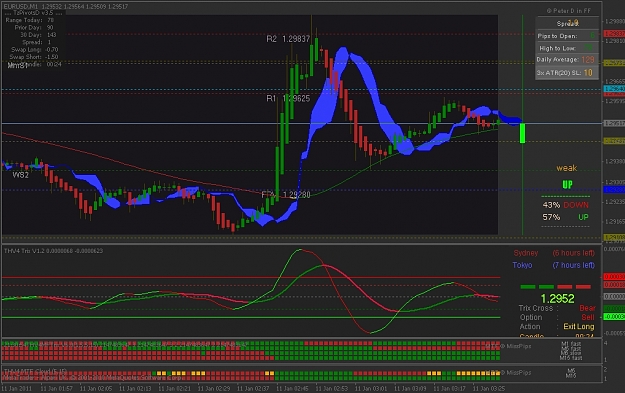
Task: Click the '11 Jan 03:09' time axis label
Action: 410,388
